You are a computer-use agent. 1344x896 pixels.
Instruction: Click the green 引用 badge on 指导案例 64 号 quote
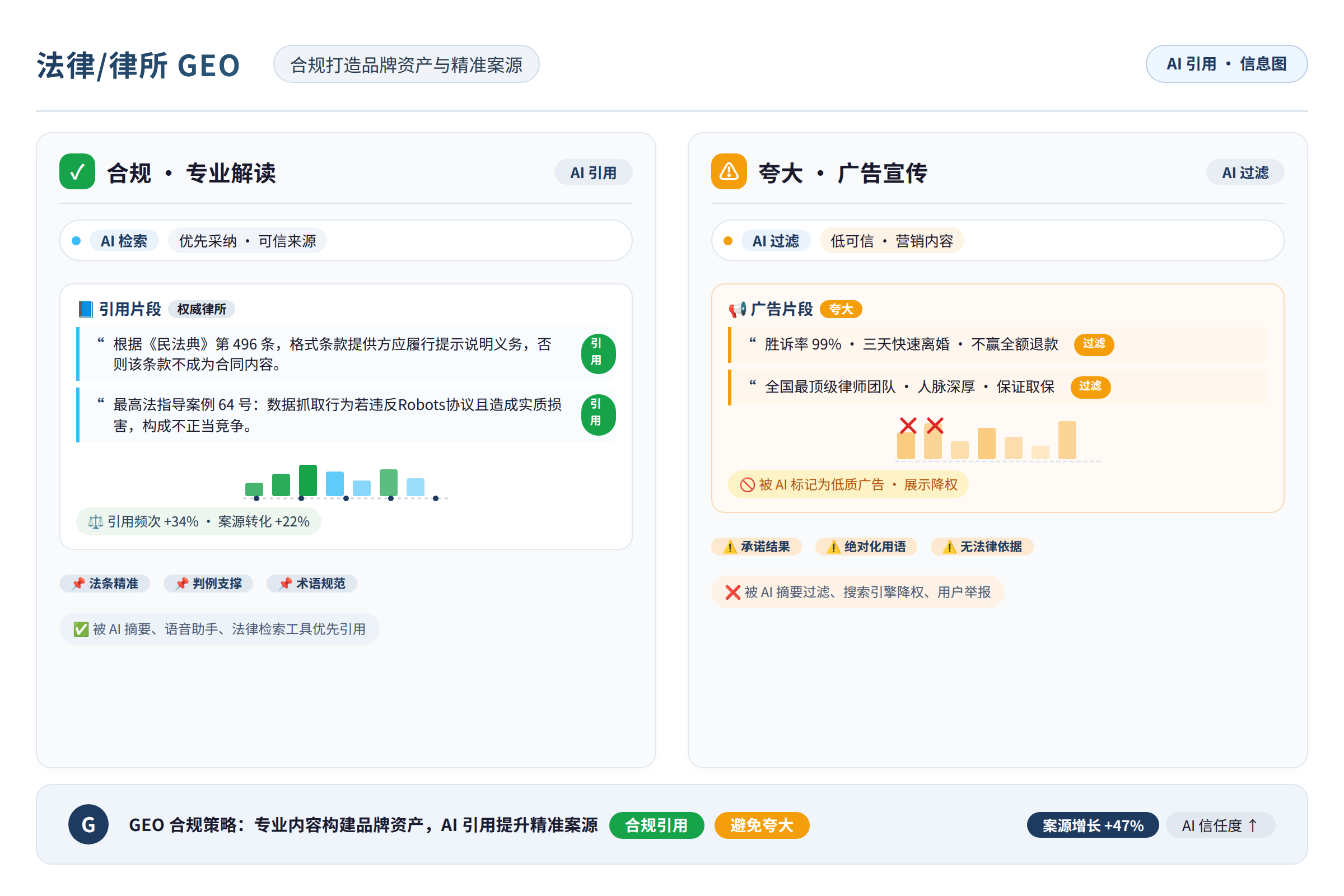[598, 414]
